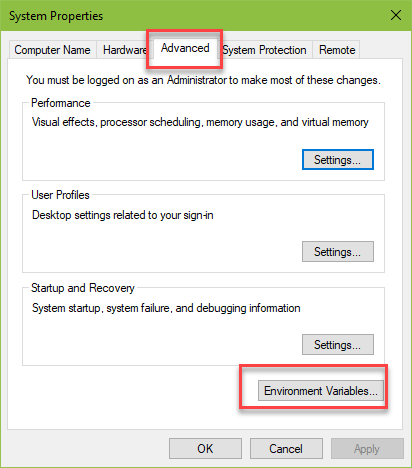Close the System Properties dialog
Image resolution: width=412 pixels, height=468 pixels.
pyautogui.click(x=396, y=15)
